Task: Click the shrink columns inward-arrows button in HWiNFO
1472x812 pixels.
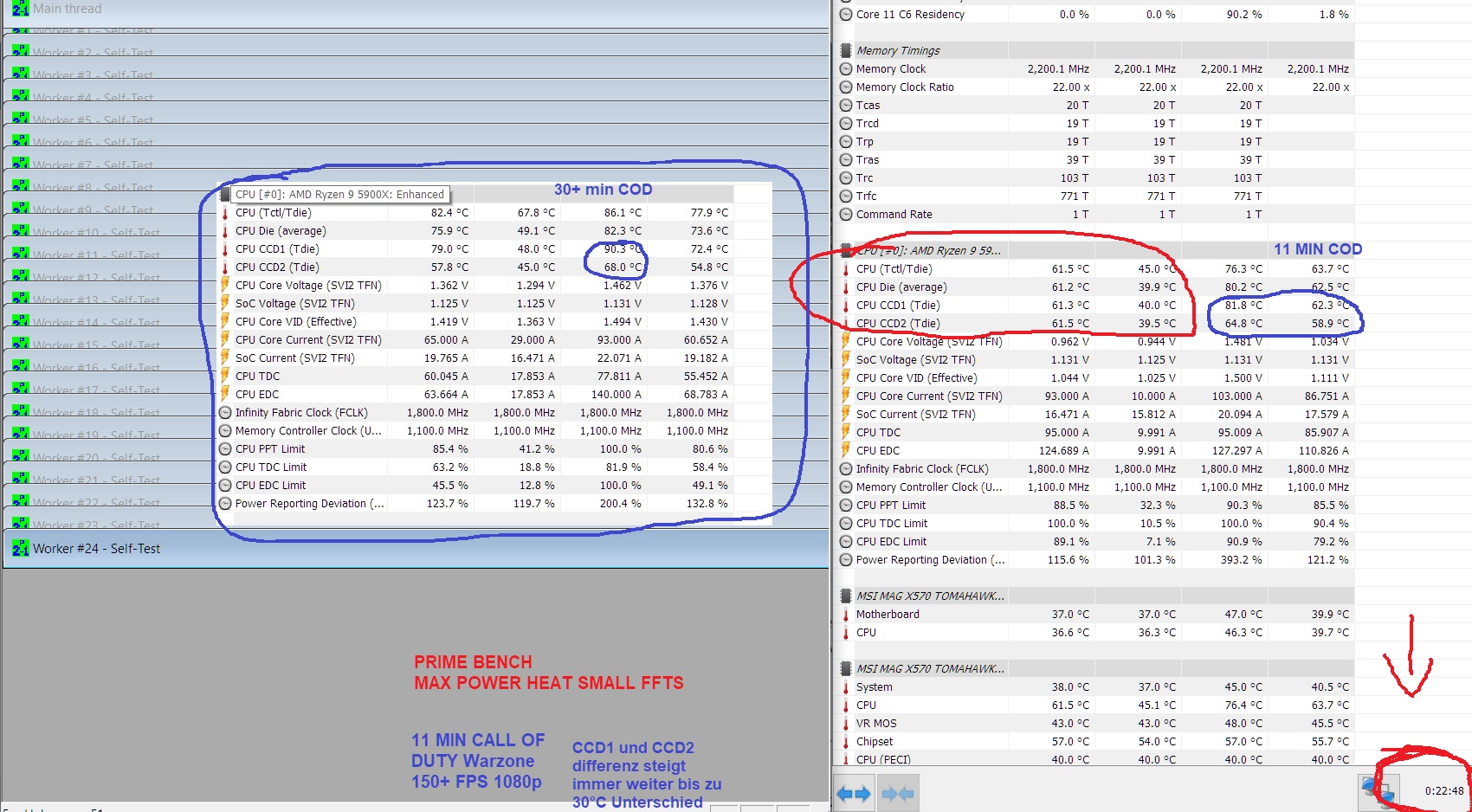Action: click(897, 793)
